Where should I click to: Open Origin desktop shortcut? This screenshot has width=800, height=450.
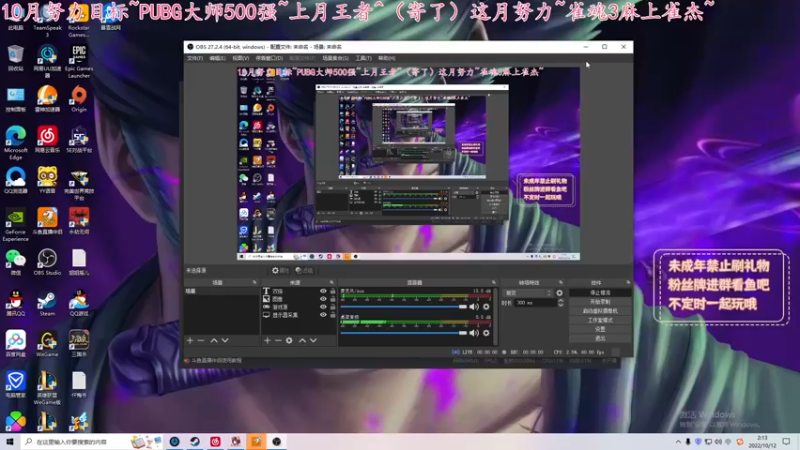79,99
